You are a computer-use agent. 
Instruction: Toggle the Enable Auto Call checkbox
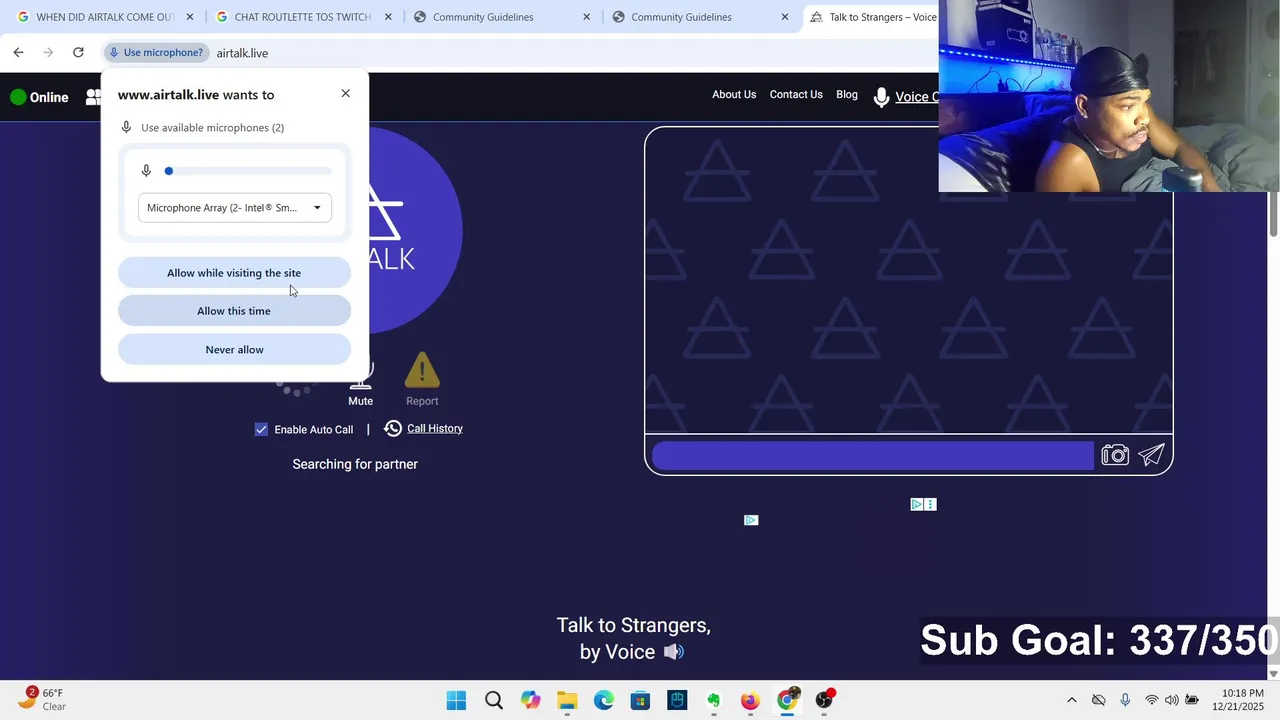[261, 429]
